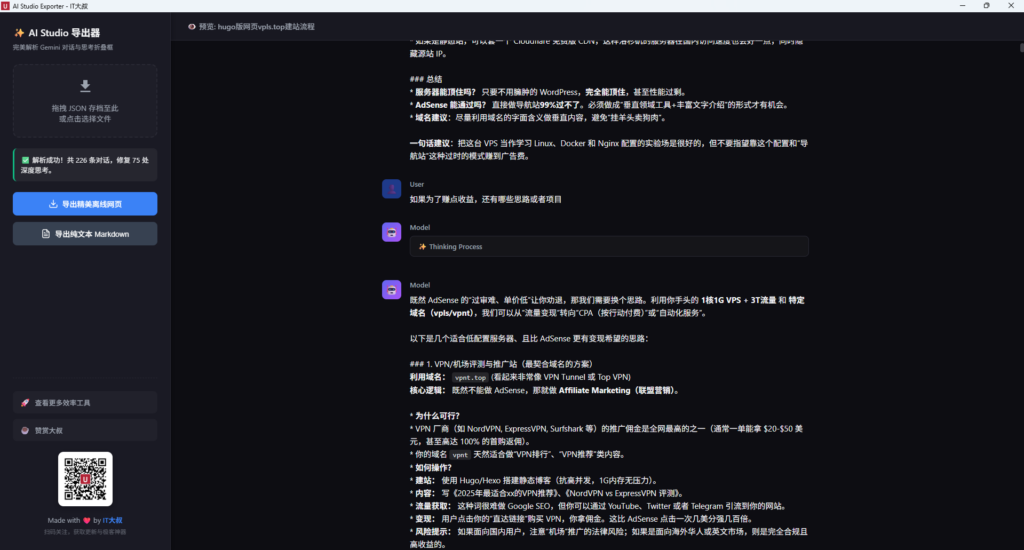
Task: Click the User avatar icon
Action: (391, 188)
